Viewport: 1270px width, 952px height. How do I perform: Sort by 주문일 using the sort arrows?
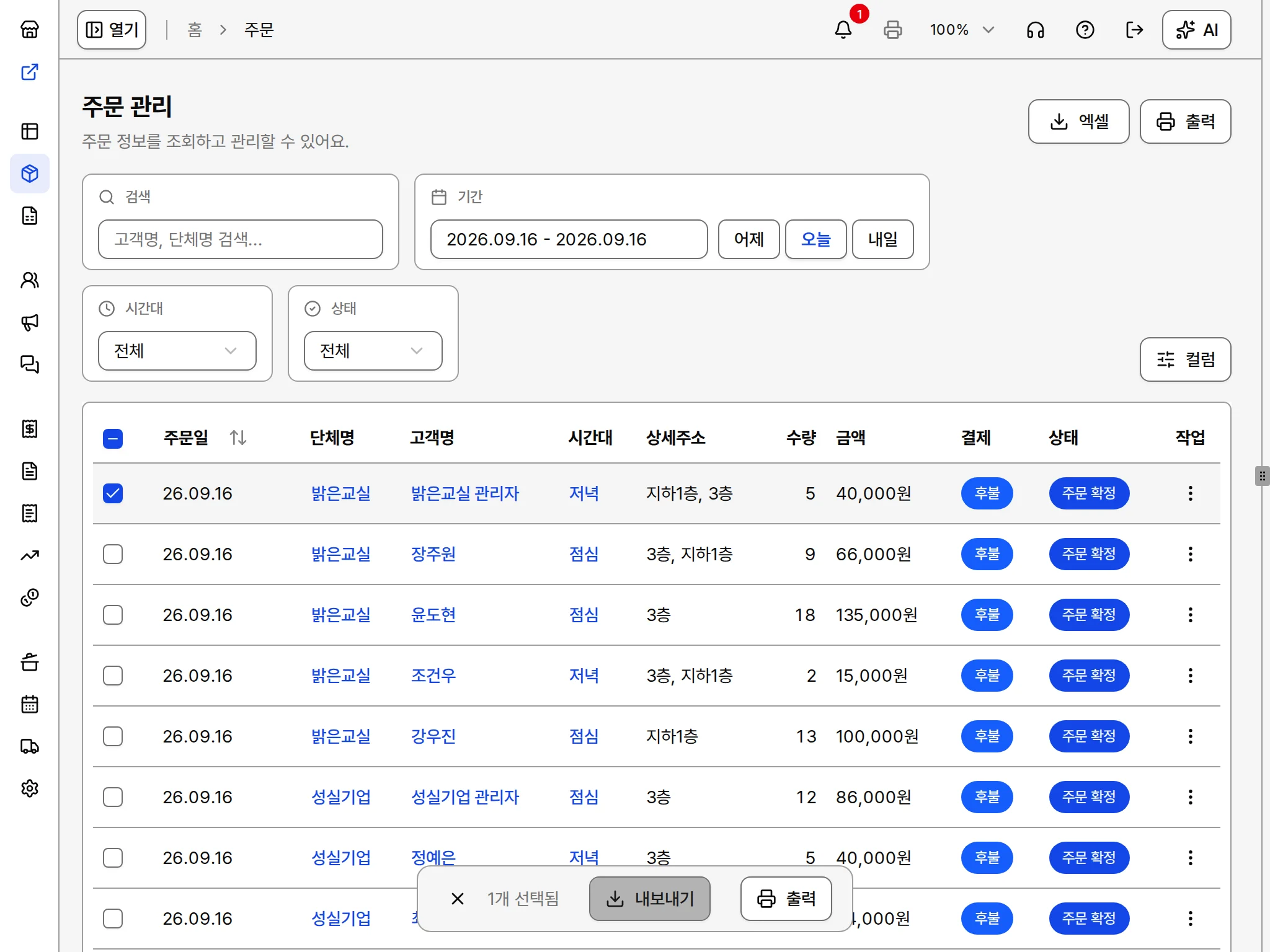[x=238, y=438]
